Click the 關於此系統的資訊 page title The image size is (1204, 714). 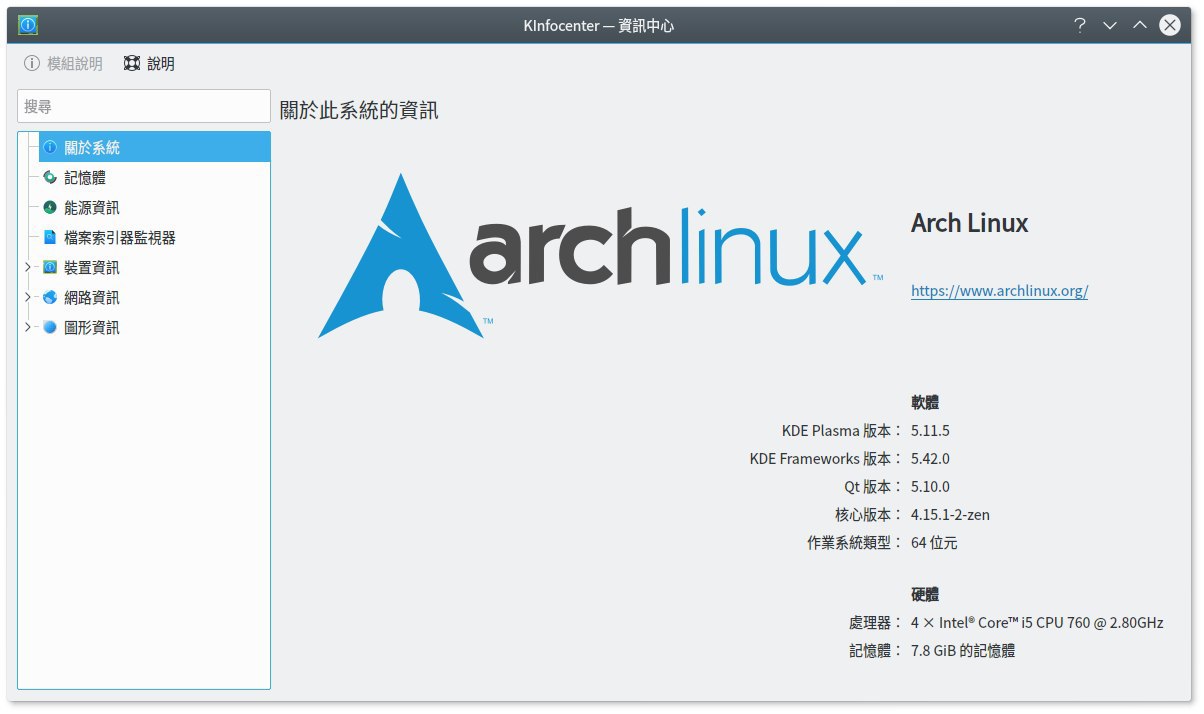point(359,110)
